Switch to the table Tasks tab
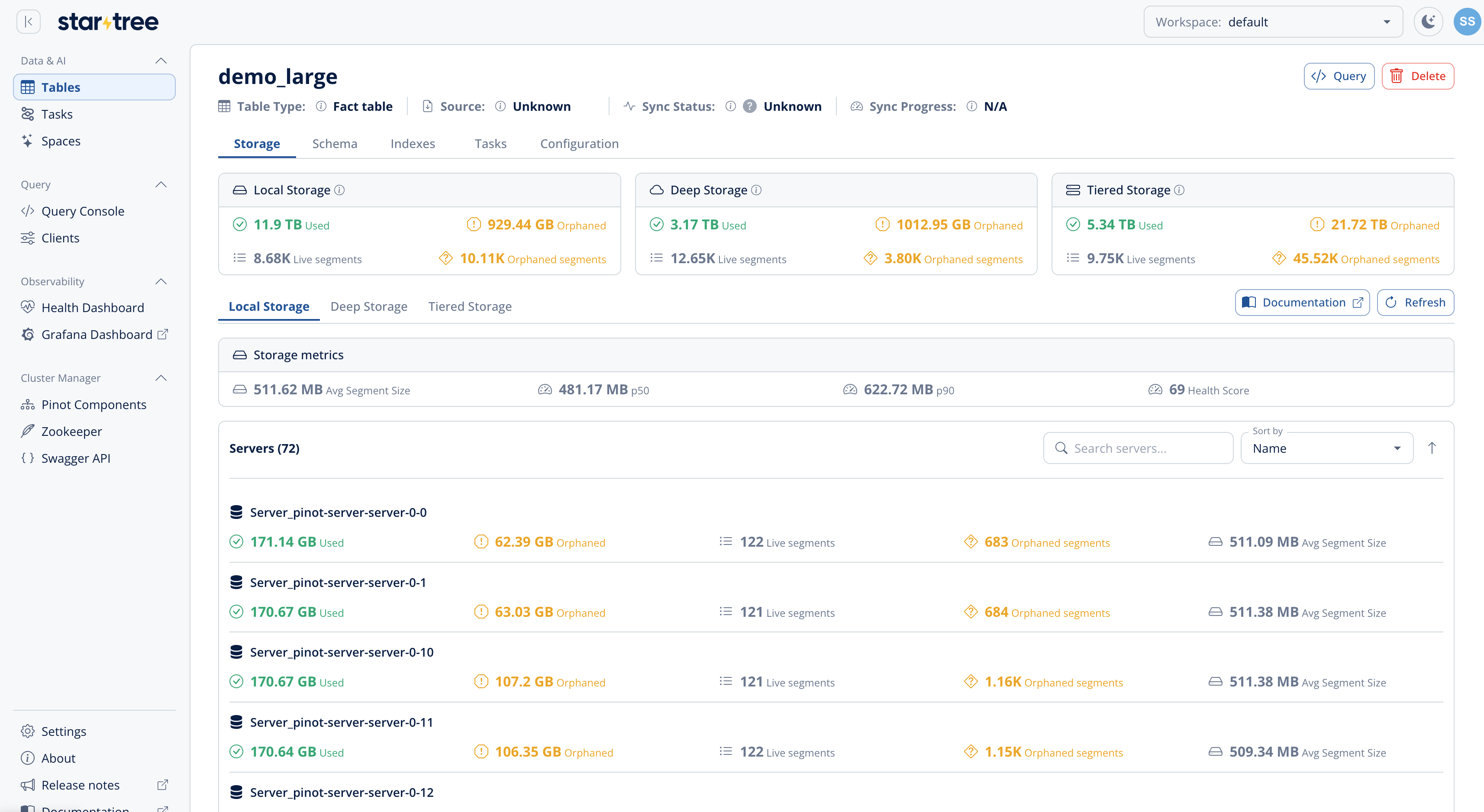 point(490,143)
